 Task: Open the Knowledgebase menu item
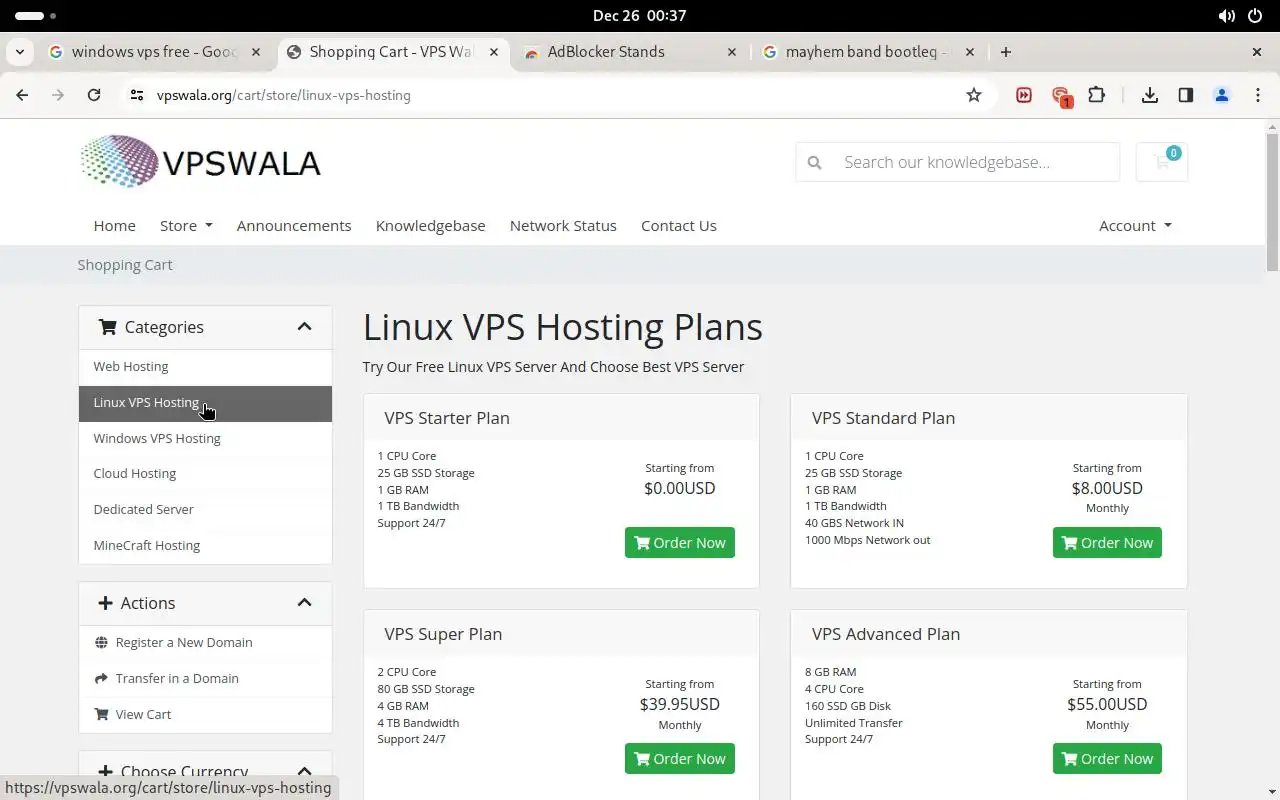(430, 226)
